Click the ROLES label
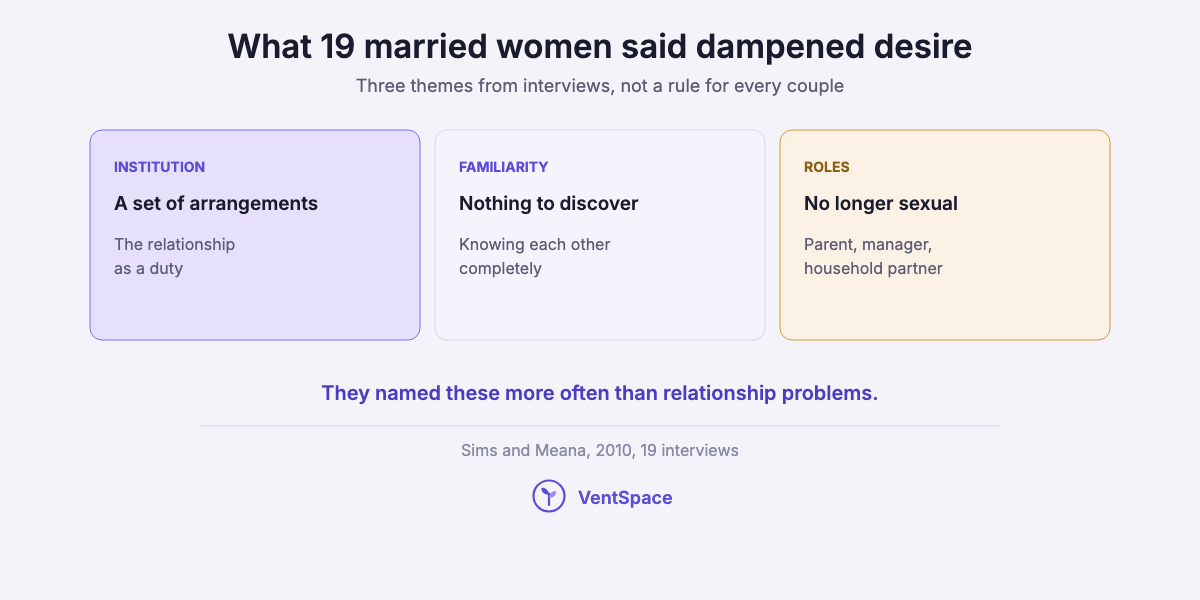1200x600 pixels. coord(827,167)
